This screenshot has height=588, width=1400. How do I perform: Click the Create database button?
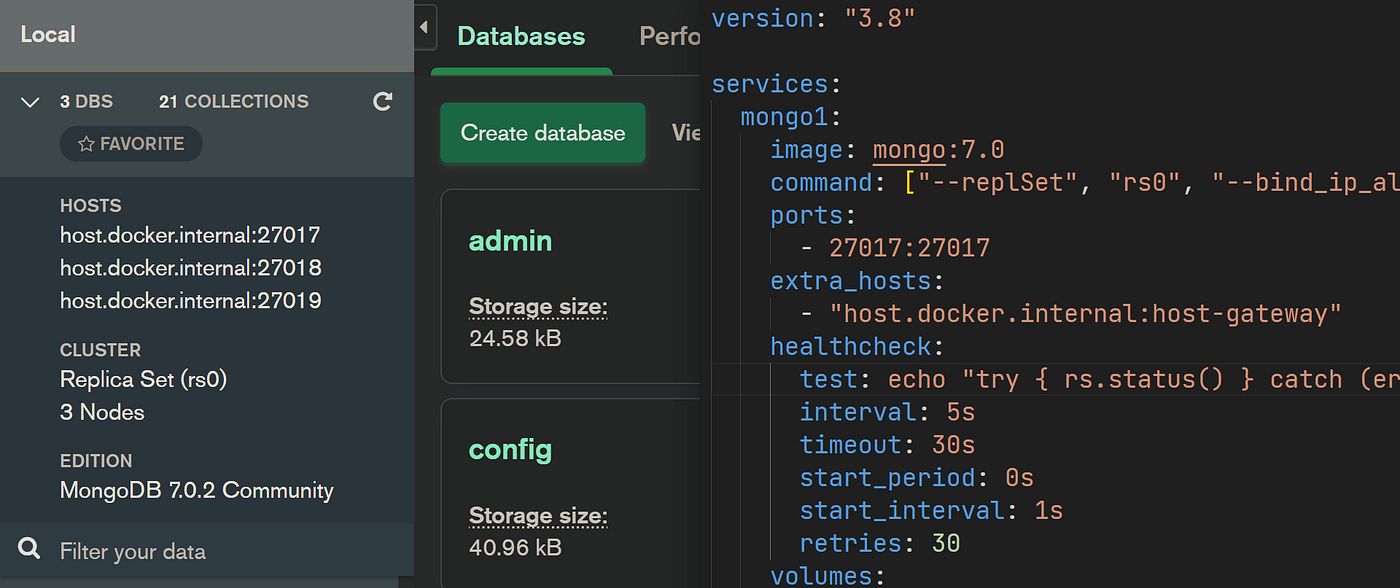point(542,132)
